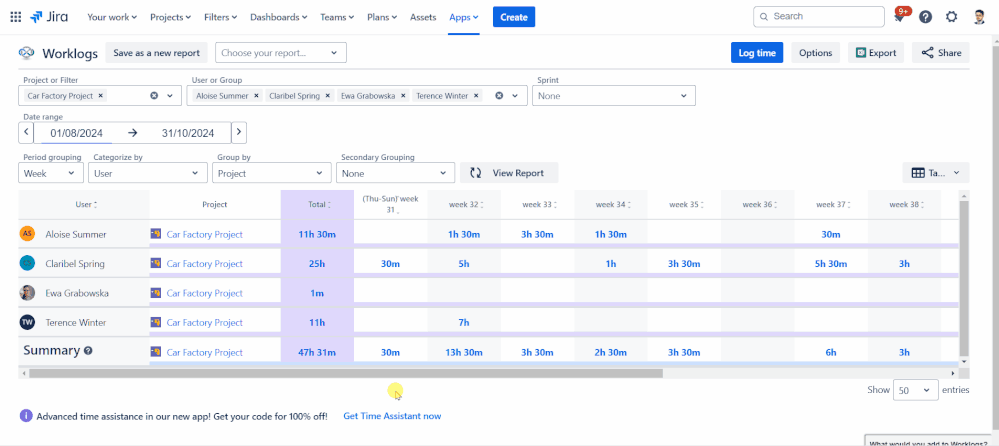Open the Your work menu
Image resolution: width=999 pixels, height=446 pixels.
112,17
